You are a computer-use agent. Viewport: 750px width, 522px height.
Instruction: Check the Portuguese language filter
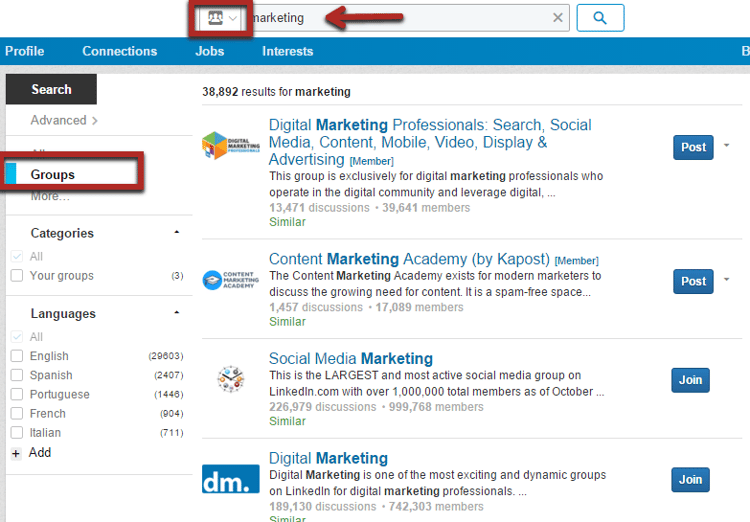coord(17,394)
